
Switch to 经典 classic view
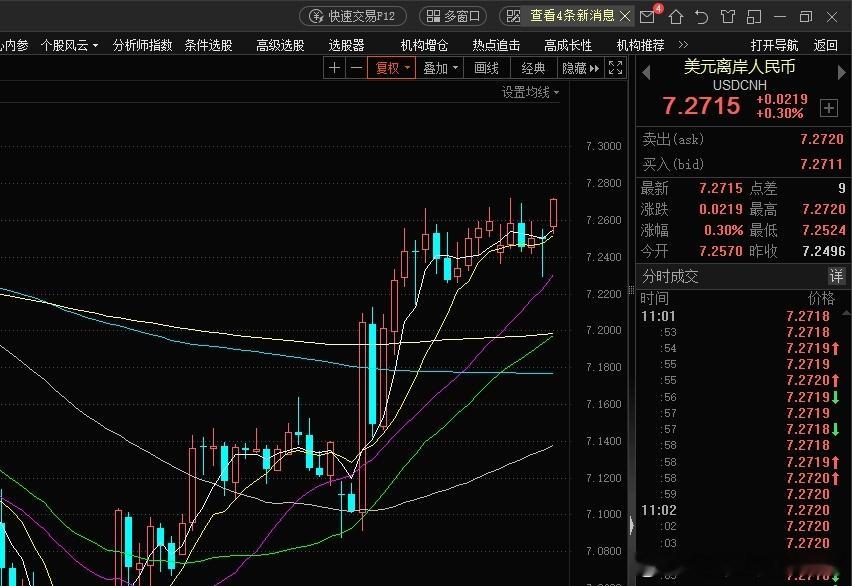(533, 68)
